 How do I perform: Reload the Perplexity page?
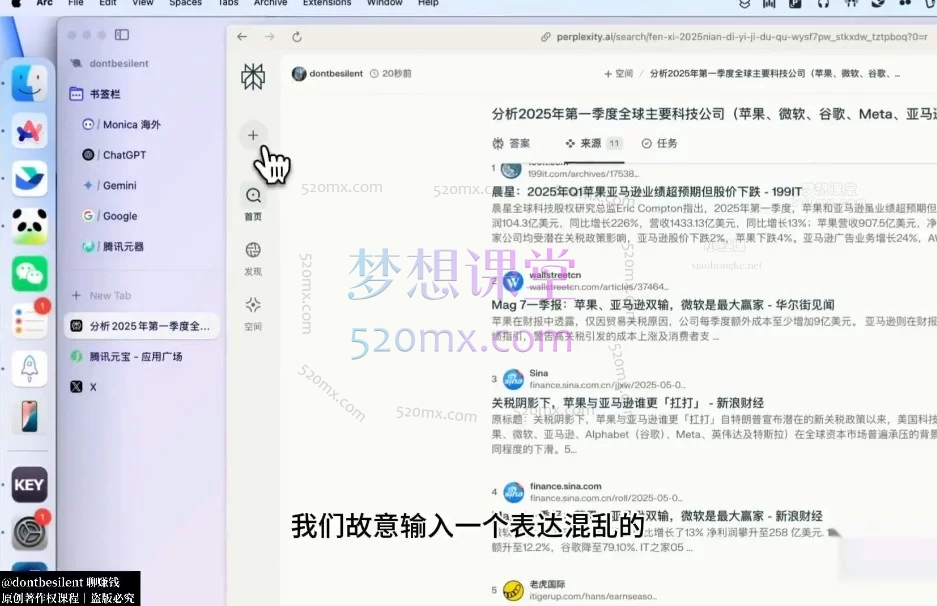(x=297, y=36)
